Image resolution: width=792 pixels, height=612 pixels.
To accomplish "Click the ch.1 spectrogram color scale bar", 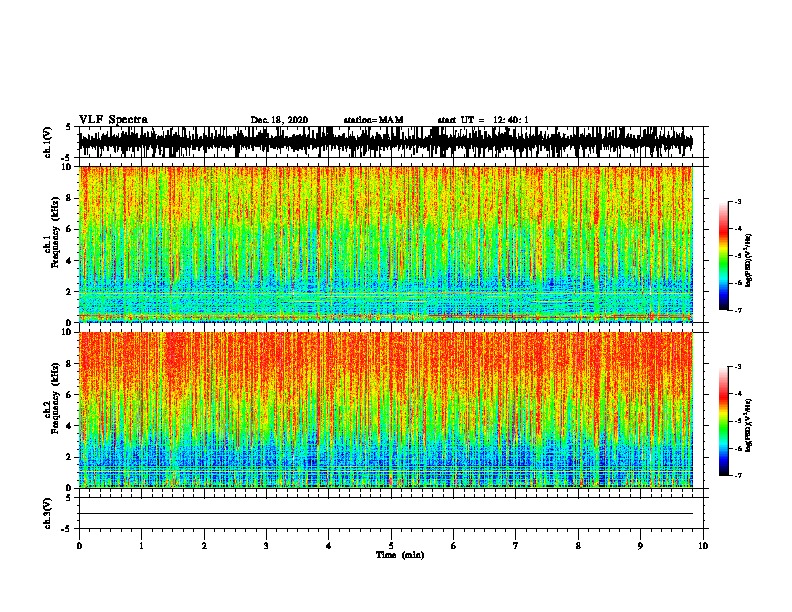I will (x=723, y=256).
